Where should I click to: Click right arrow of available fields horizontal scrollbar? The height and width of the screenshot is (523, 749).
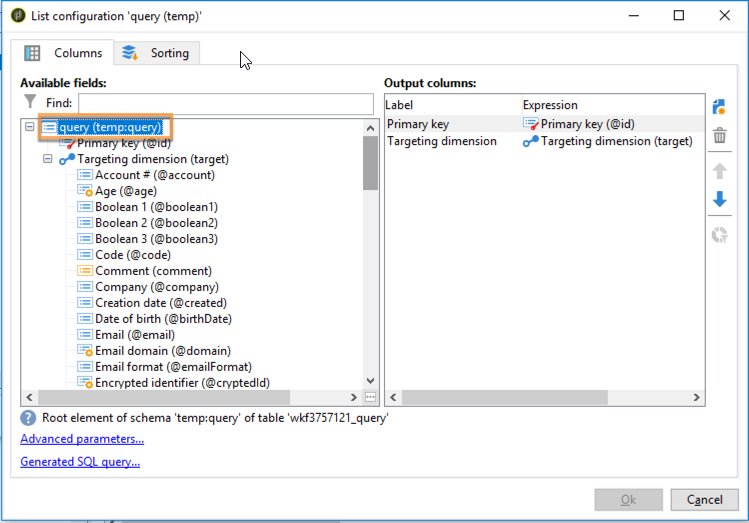(353, 397)
